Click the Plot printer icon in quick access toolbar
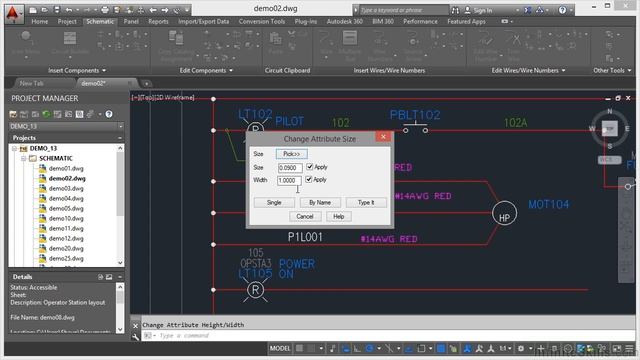Viewport: 640px width, 360px height. pyautogui.click(x=105, y=10)
